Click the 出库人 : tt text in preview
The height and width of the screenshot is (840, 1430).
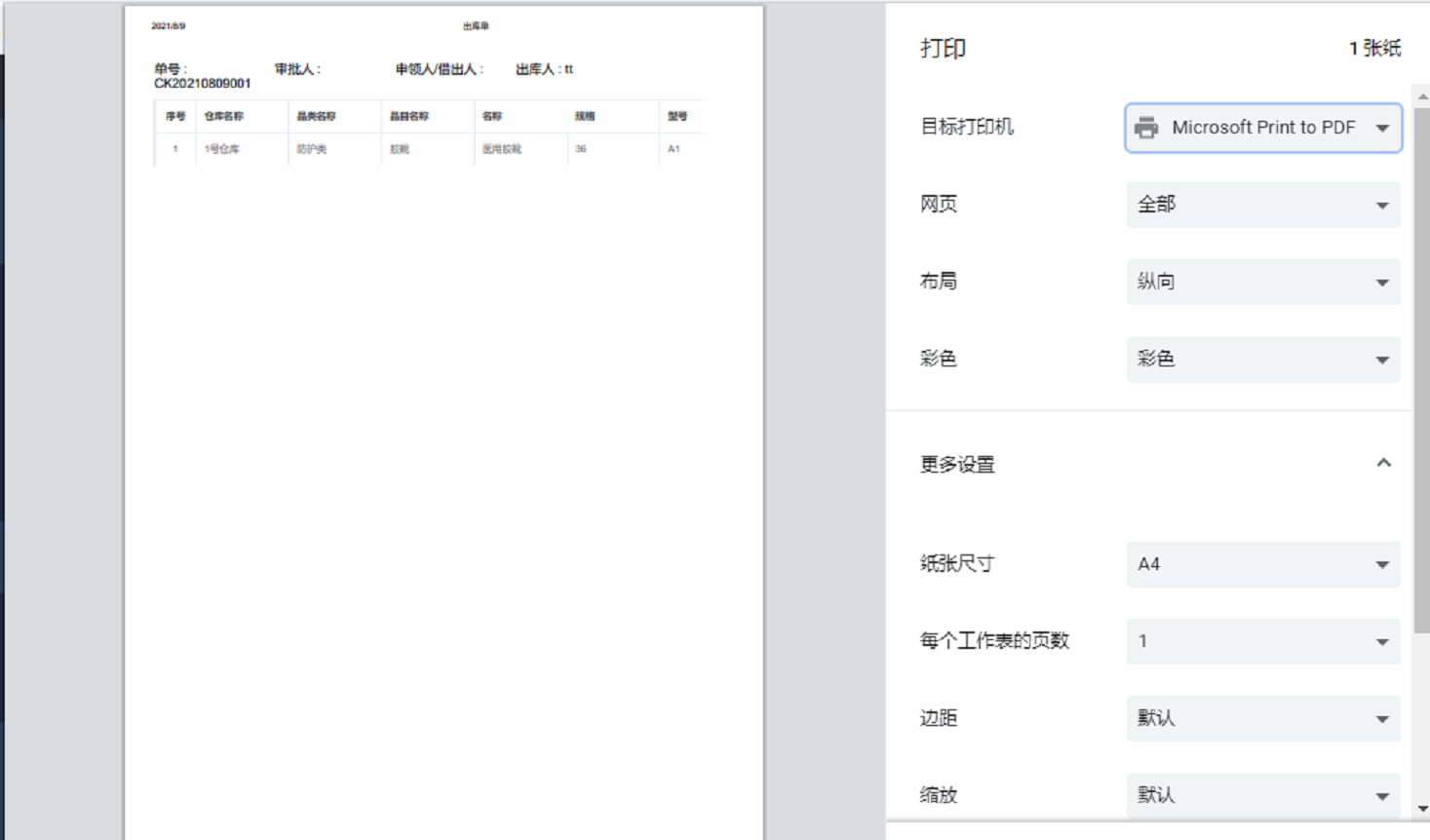544,69
